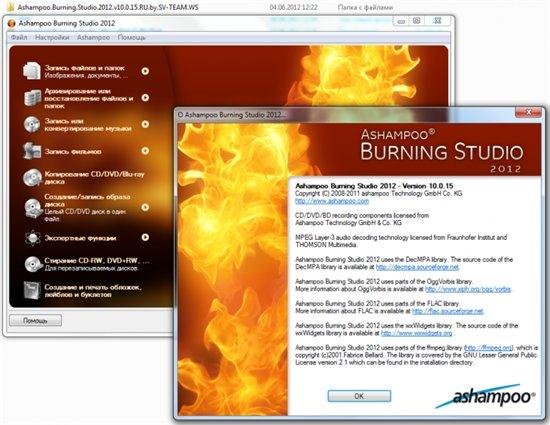Click OK in the About dialog
550x425 pixels.
tap(359, 396)
